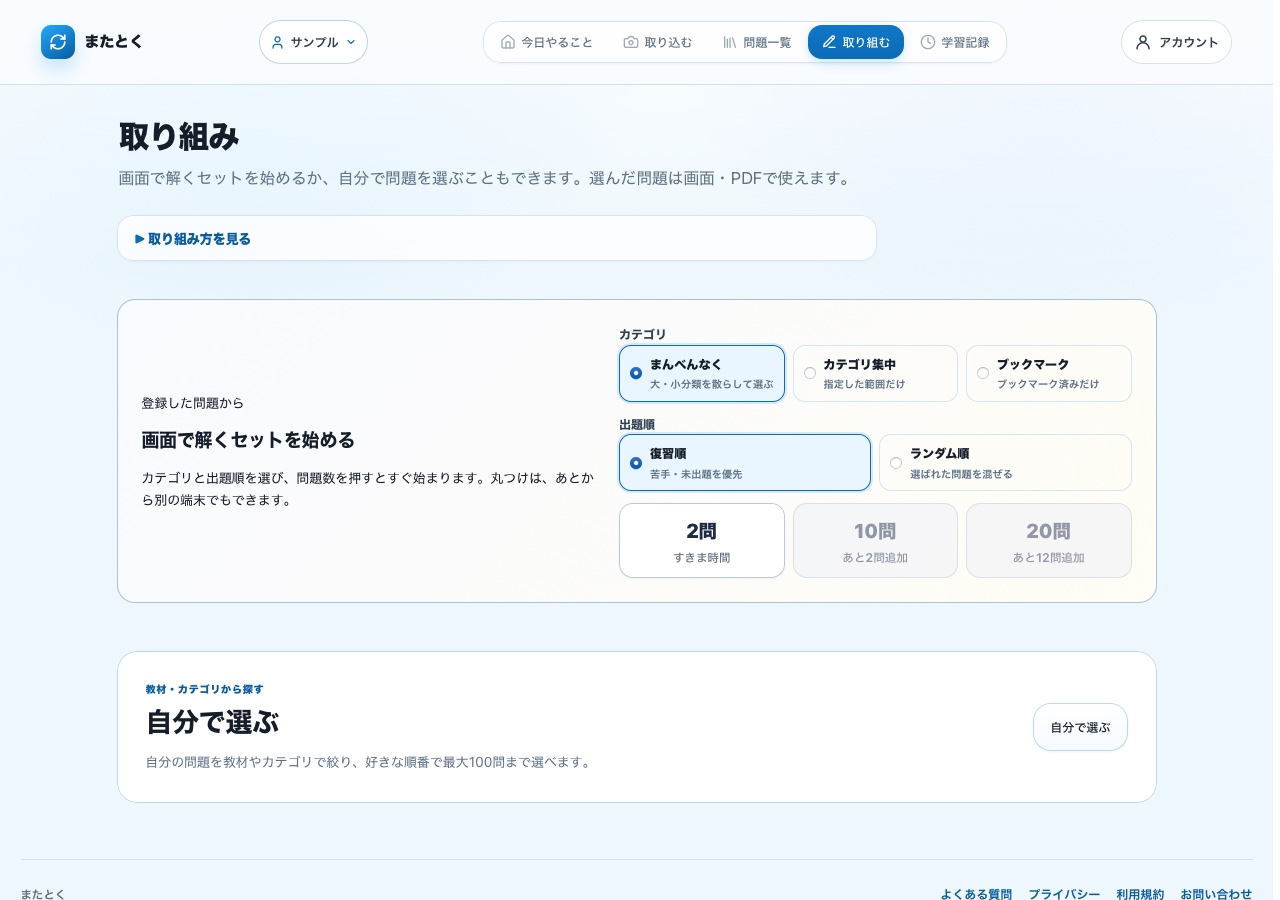The height and width of the screenshot is (900, 1280).
Task: Select カテゴリ集中 category option
Action: coord(875,373)
